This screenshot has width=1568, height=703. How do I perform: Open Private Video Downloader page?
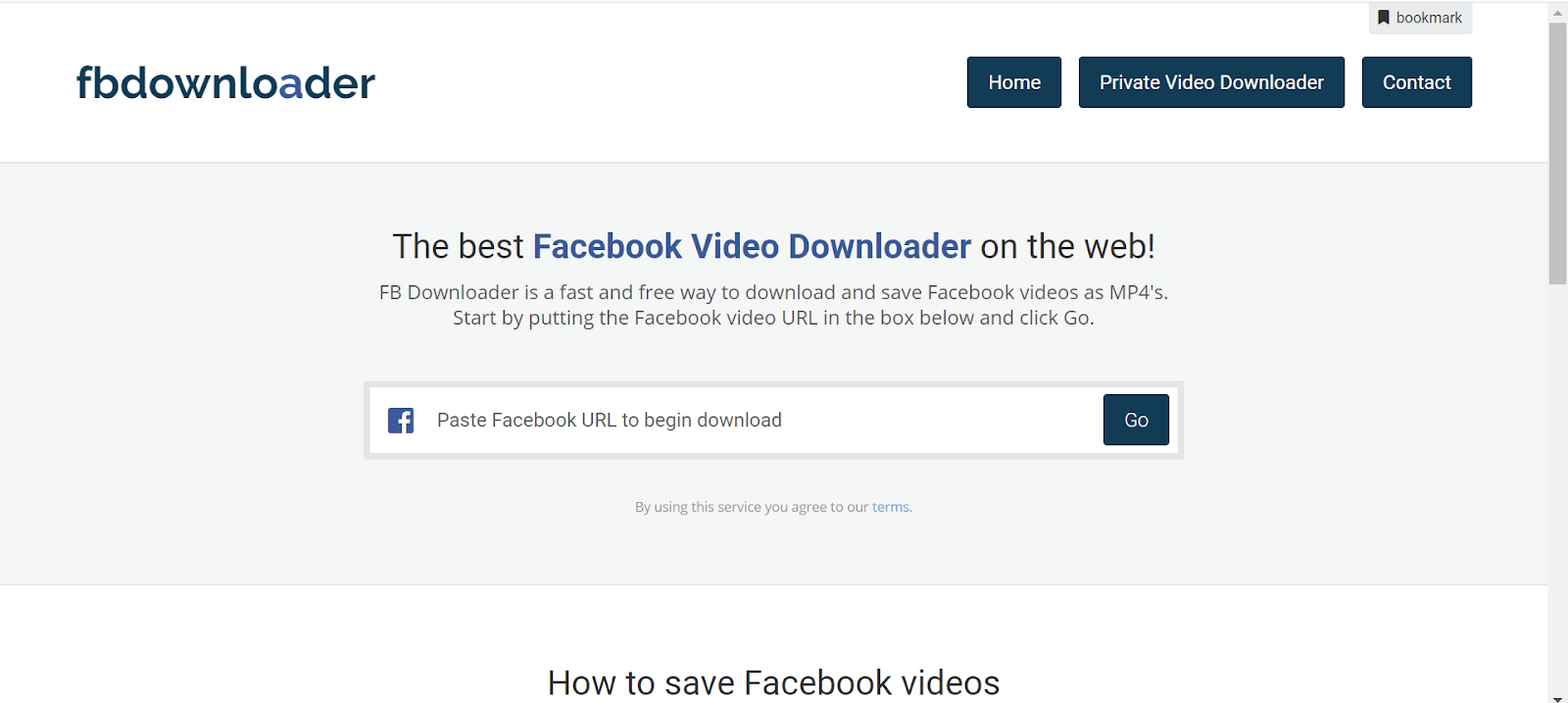point(1211,82)
